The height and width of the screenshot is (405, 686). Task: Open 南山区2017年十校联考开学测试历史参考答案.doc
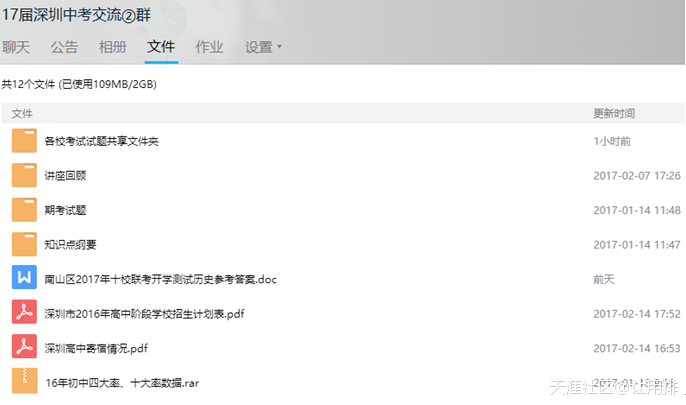point(161,279)
